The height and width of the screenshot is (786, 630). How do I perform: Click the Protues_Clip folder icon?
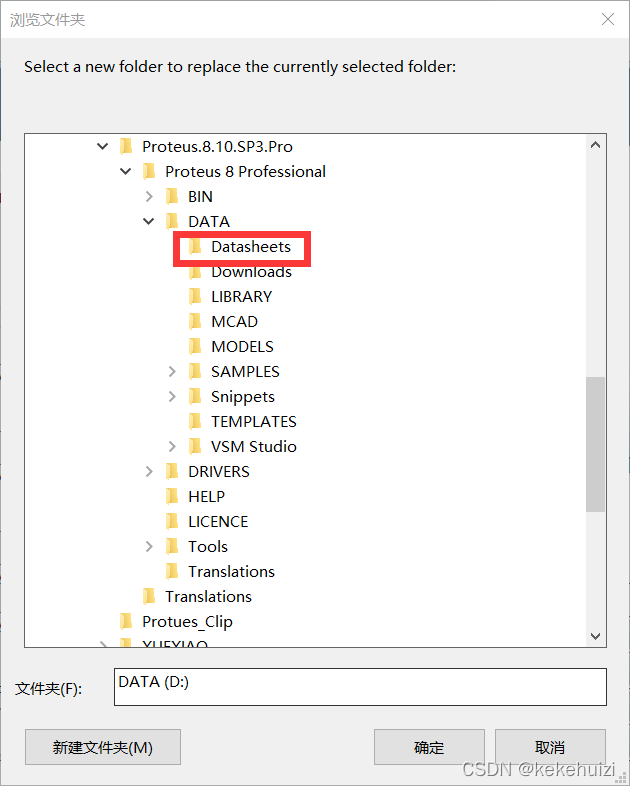point(126,622)
